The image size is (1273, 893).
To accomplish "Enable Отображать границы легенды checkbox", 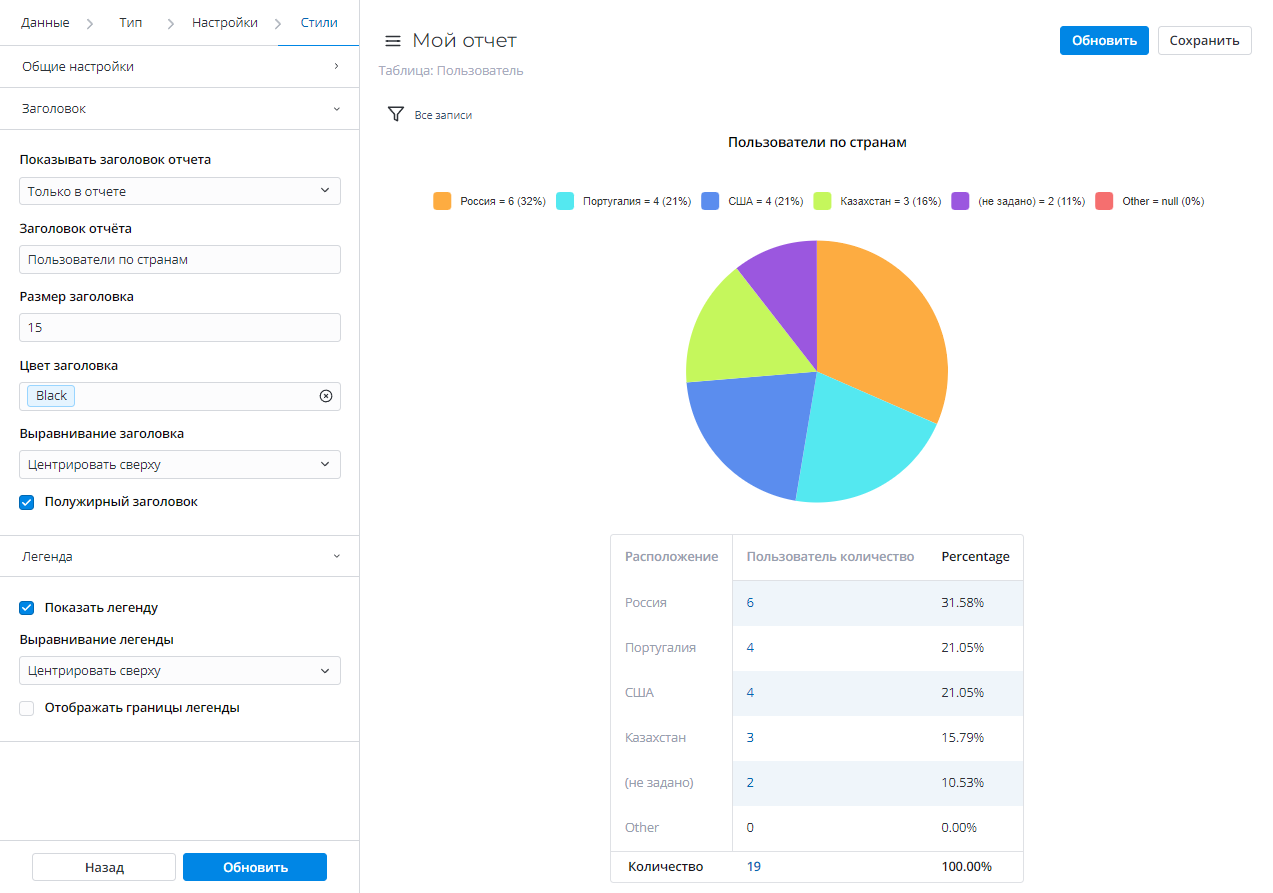I will pos(27,708).
